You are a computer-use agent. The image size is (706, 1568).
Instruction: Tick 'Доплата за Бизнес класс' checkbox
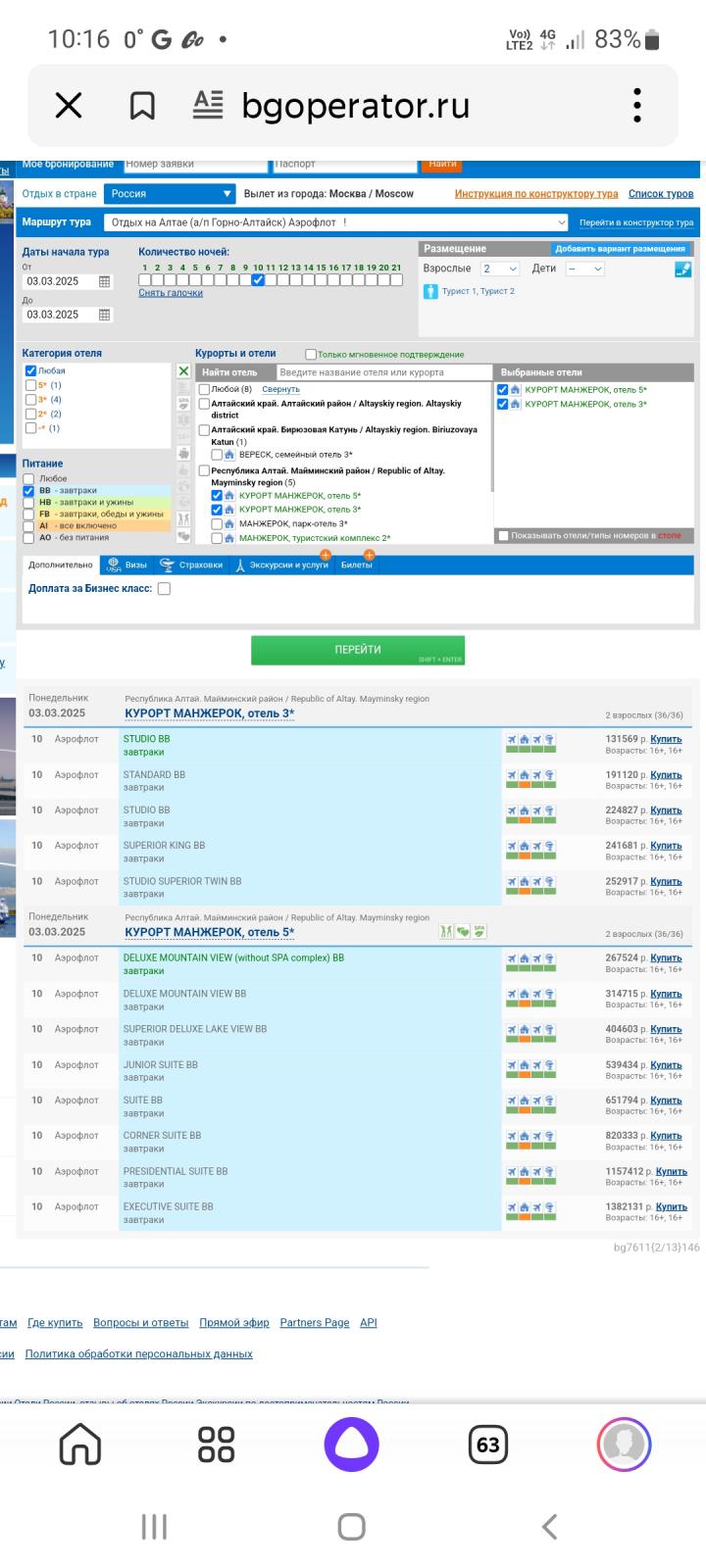coord(164,589)
